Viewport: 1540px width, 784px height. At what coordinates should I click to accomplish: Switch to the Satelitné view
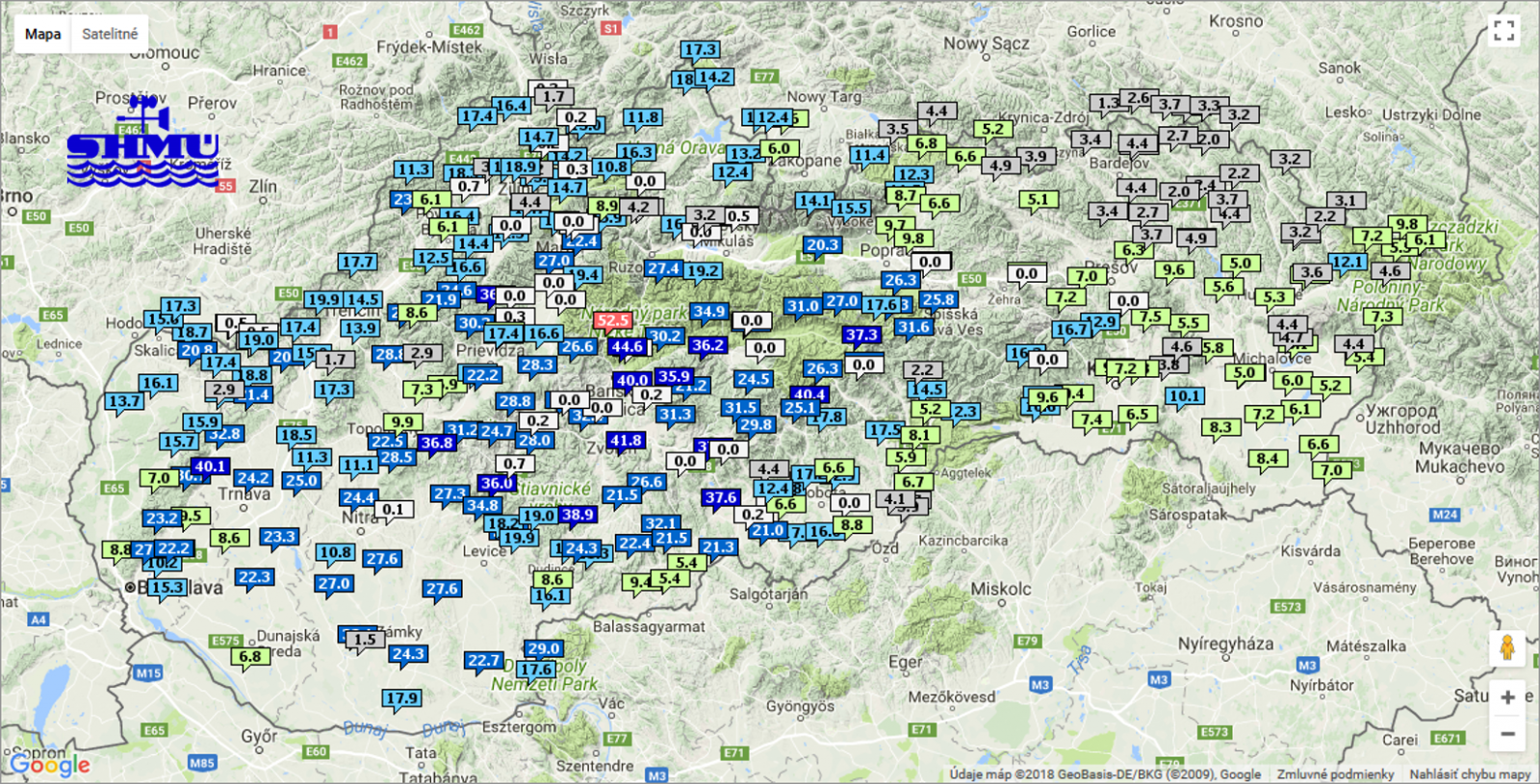point(110,34)
